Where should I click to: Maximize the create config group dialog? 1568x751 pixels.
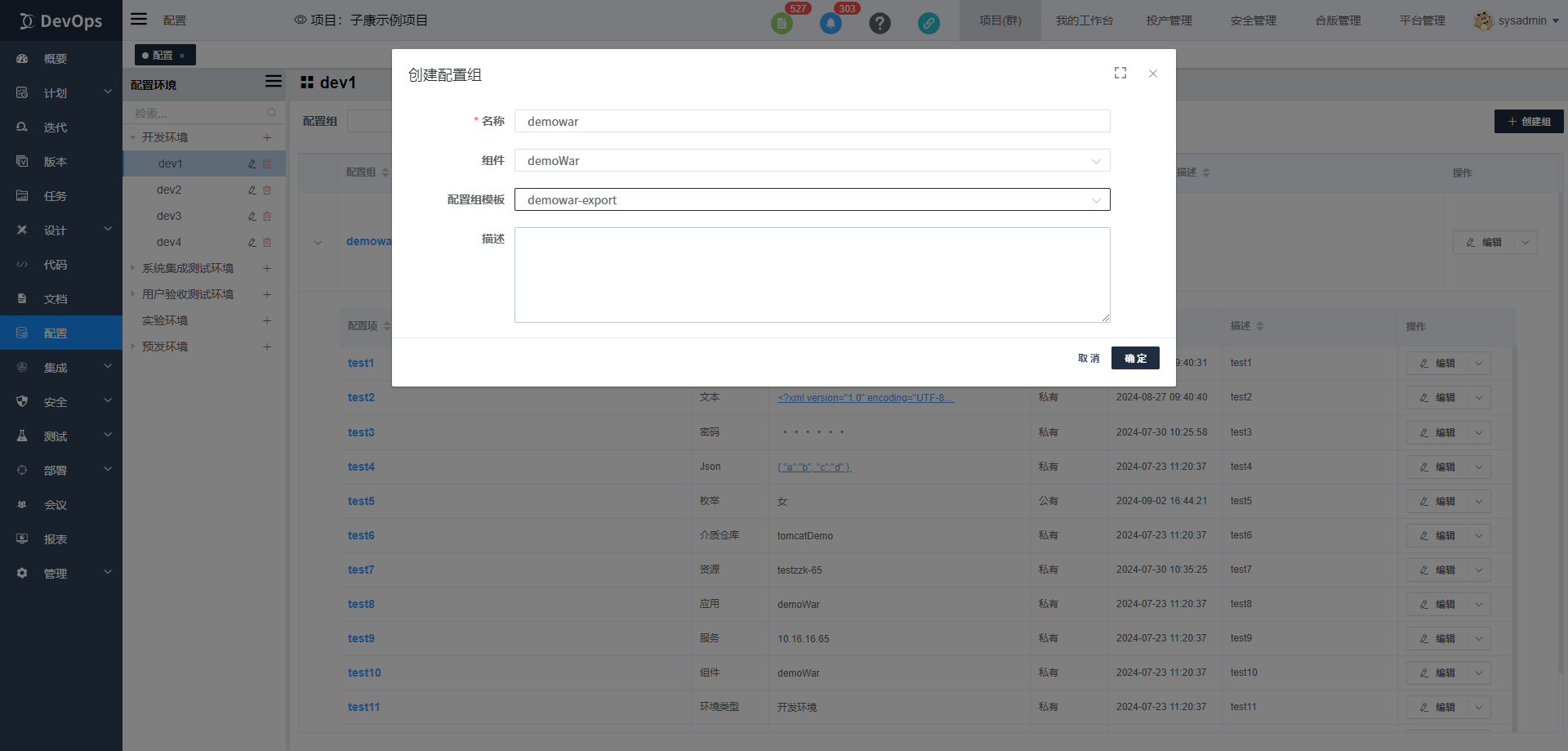click(x=1120, y=74)
